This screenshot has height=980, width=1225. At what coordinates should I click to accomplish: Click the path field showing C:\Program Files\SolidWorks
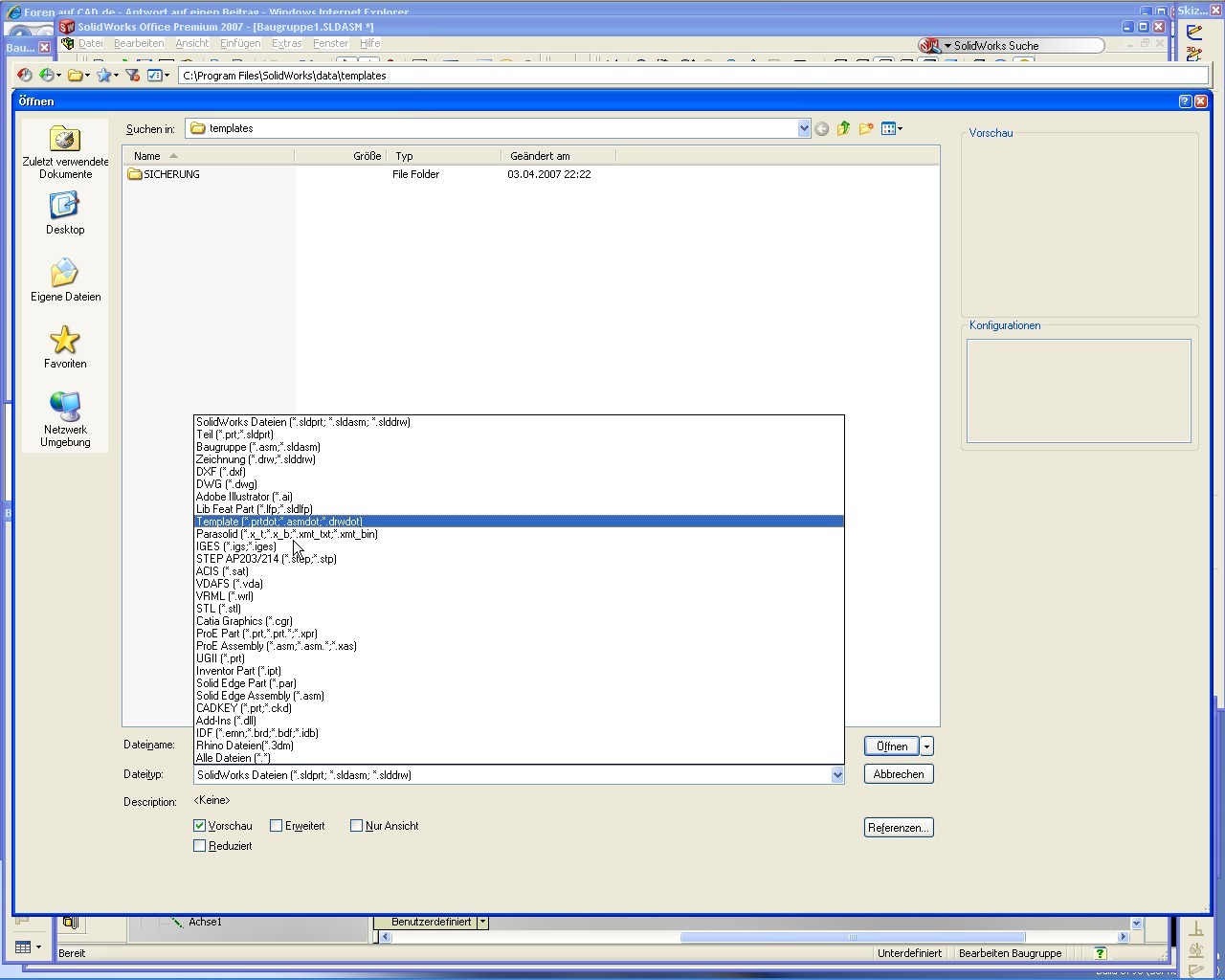click(x=693, y=76)
